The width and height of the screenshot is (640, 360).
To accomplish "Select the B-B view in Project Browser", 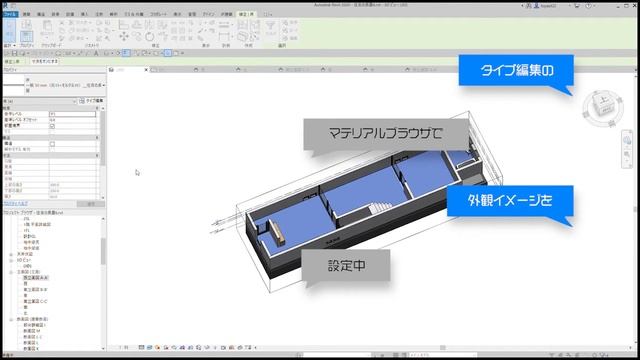I will [x=35, y=289].
